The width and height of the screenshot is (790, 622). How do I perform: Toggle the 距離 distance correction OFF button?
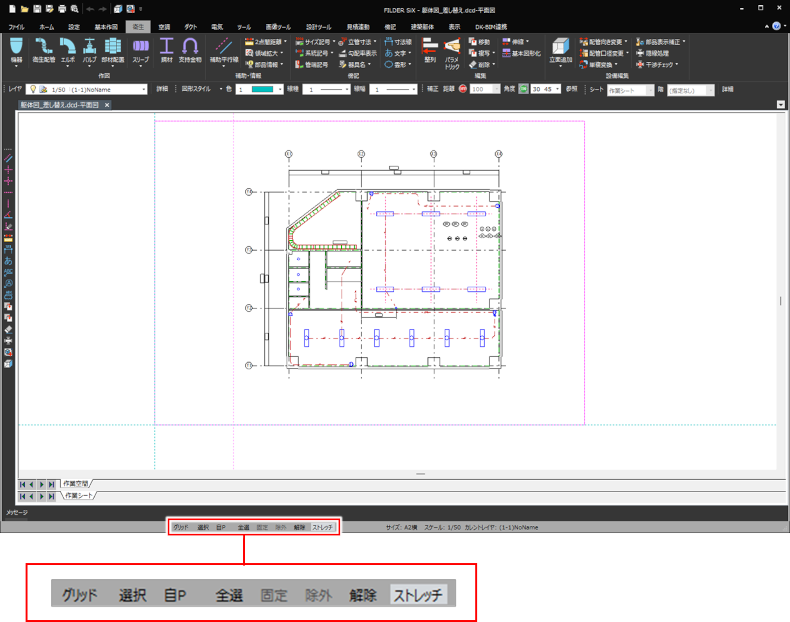click(464, 89)
